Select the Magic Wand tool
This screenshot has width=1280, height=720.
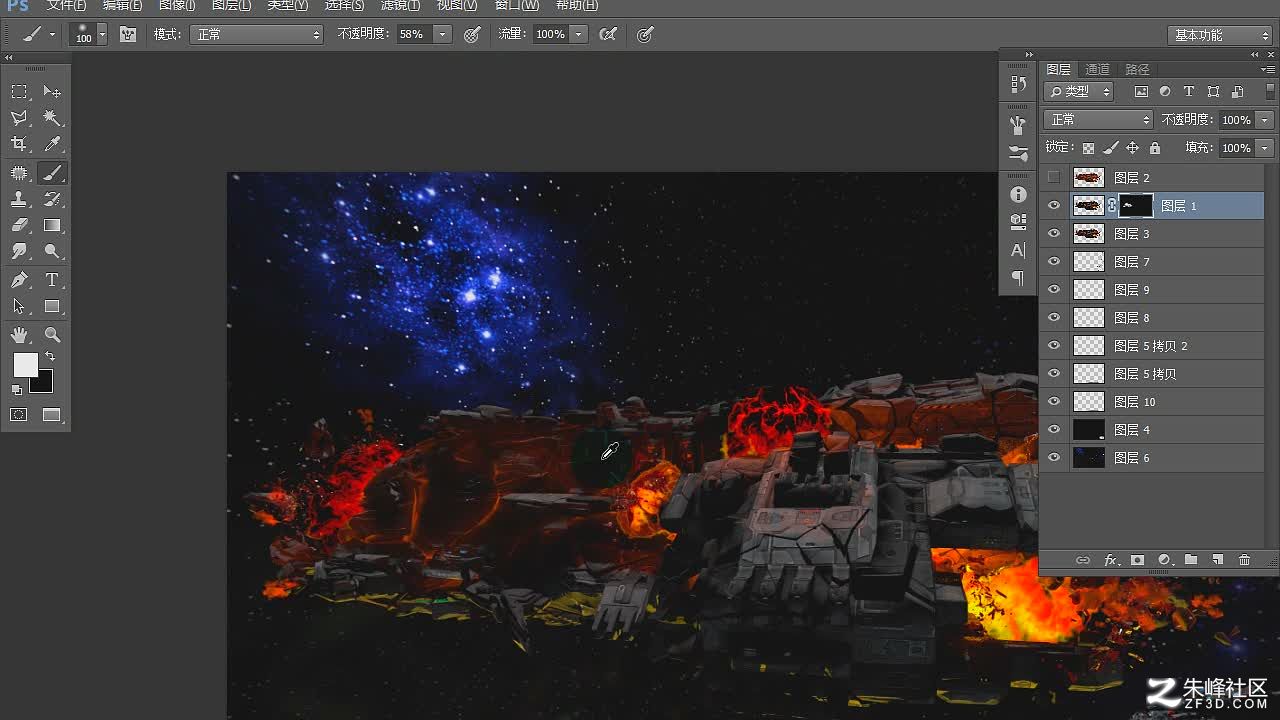[x=52, y=118]
